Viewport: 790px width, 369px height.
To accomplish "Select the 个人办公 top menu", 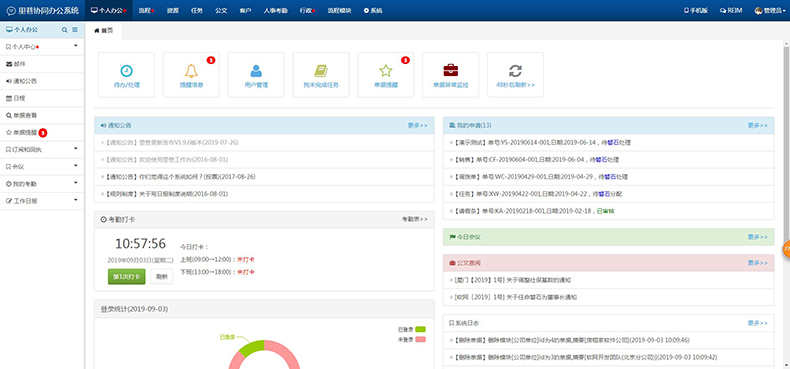I will pos(108,11).
